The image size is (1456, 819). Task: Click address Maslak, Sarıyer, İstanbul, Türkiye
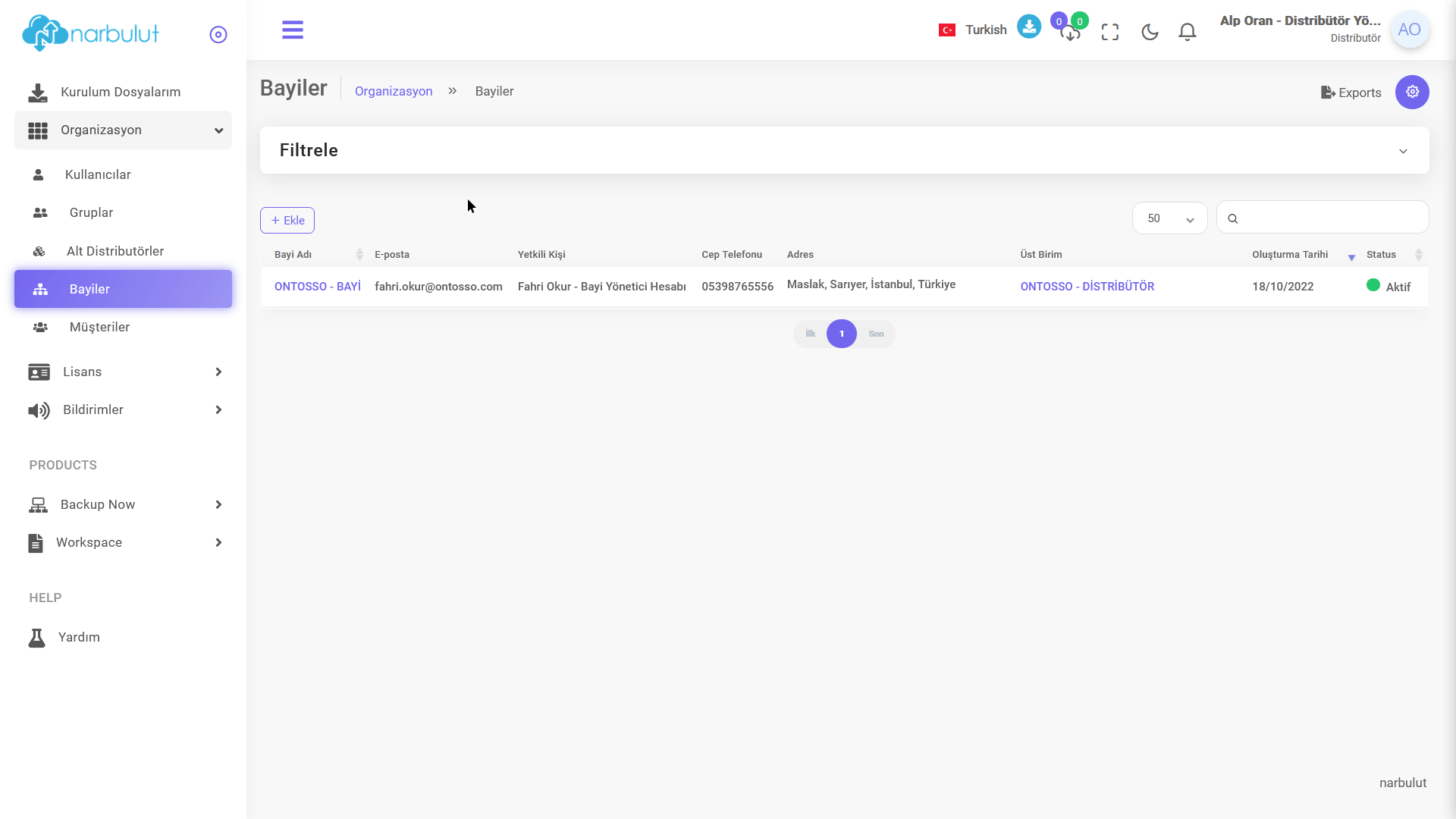[871, 284]
